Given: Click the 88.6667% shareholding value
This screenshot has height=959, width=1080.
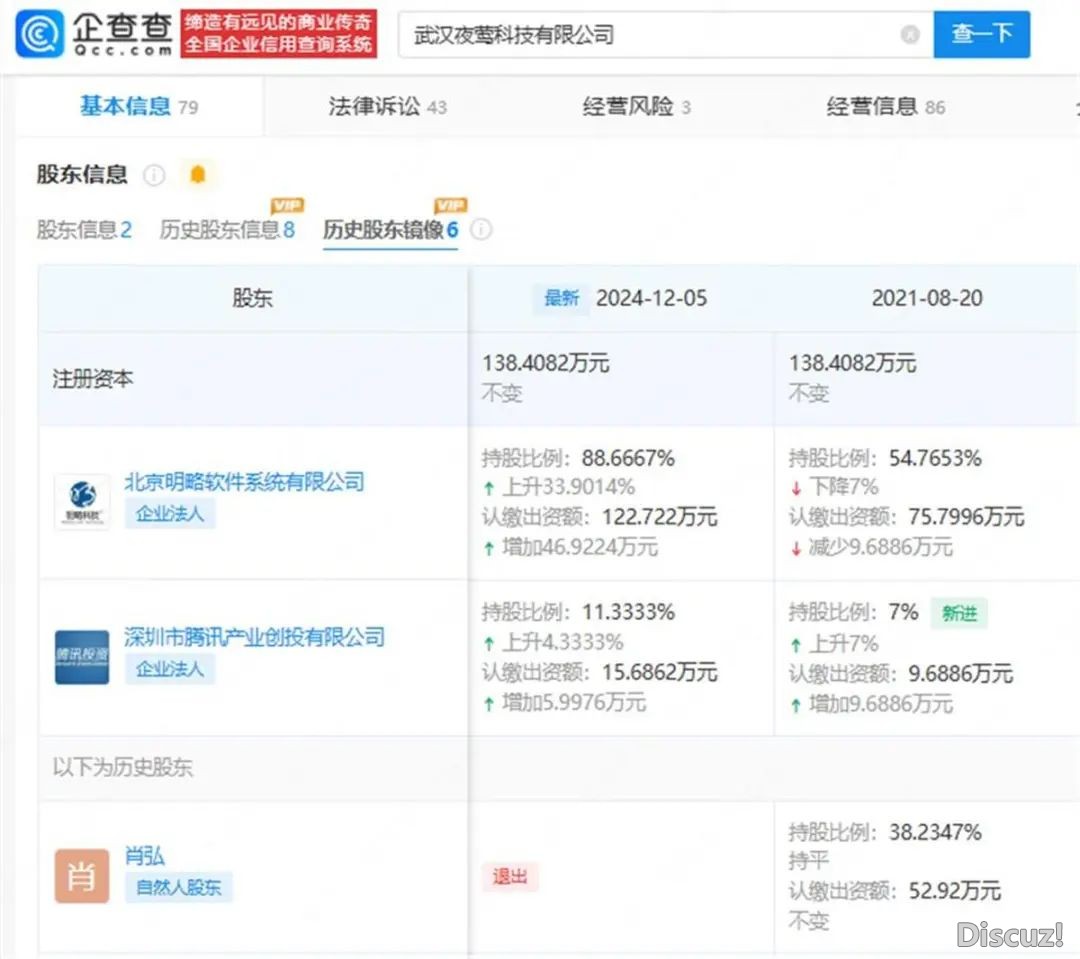Looking at the screenshot, I should (628, 458).
